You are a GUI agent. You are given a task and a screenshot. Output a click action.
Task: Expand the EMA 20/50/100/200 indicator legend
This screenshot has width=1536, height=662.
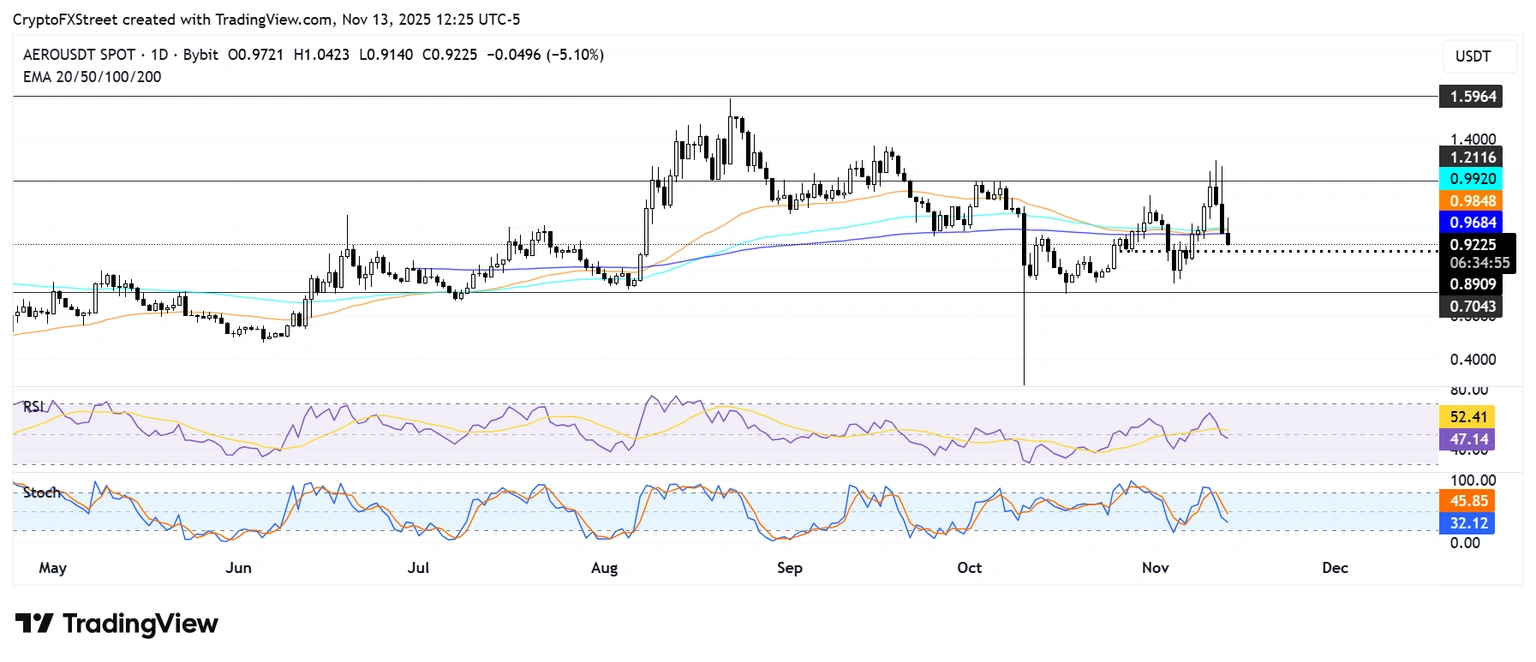pos(92,77)
